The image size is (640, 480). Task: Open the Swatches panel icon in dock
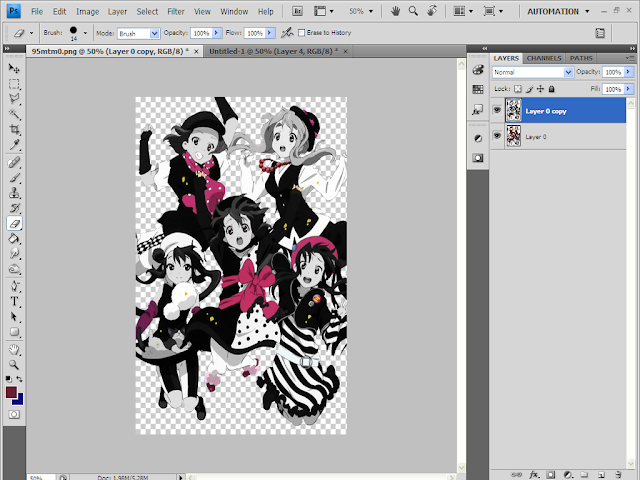click(478, 89)
